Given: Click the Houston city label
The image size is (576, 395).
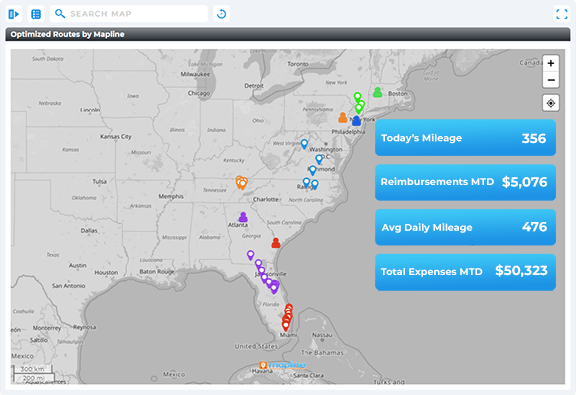Looking at the screenshot, I should point(106,273).
